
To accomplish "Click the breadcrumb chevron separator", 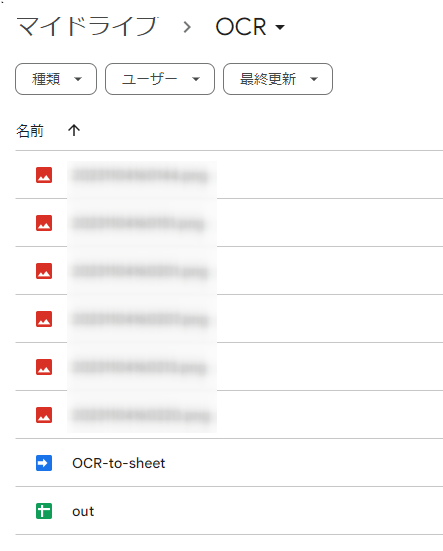I will [x=187, y=27].
